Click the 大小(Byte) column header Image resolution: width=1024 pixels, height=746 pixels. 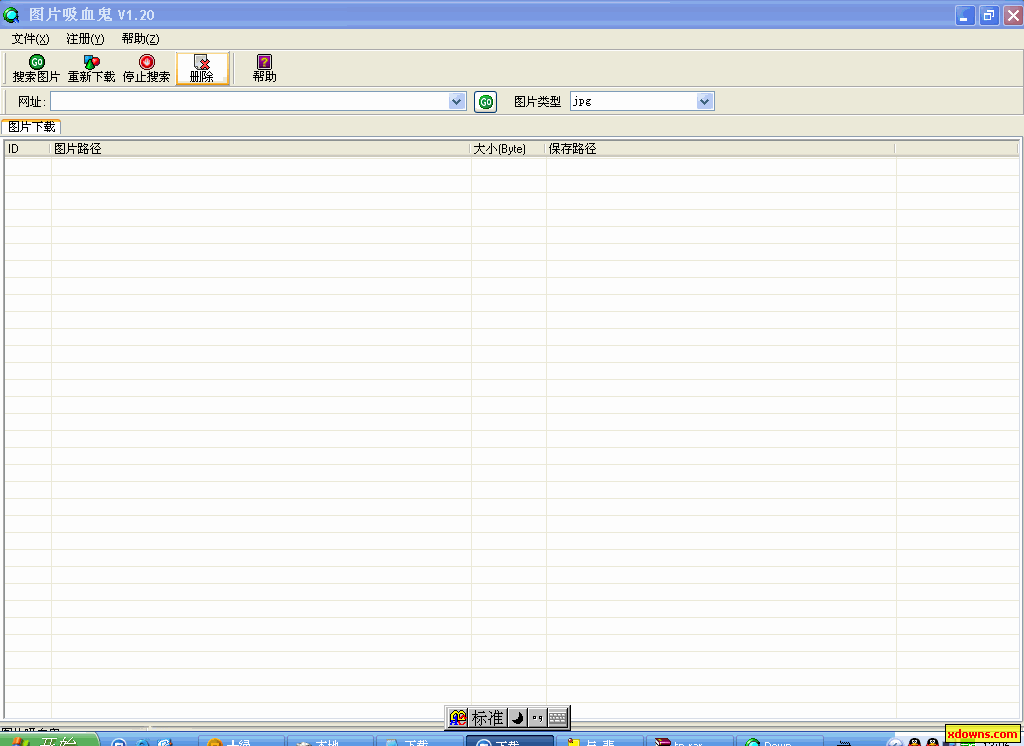(507, 149)
